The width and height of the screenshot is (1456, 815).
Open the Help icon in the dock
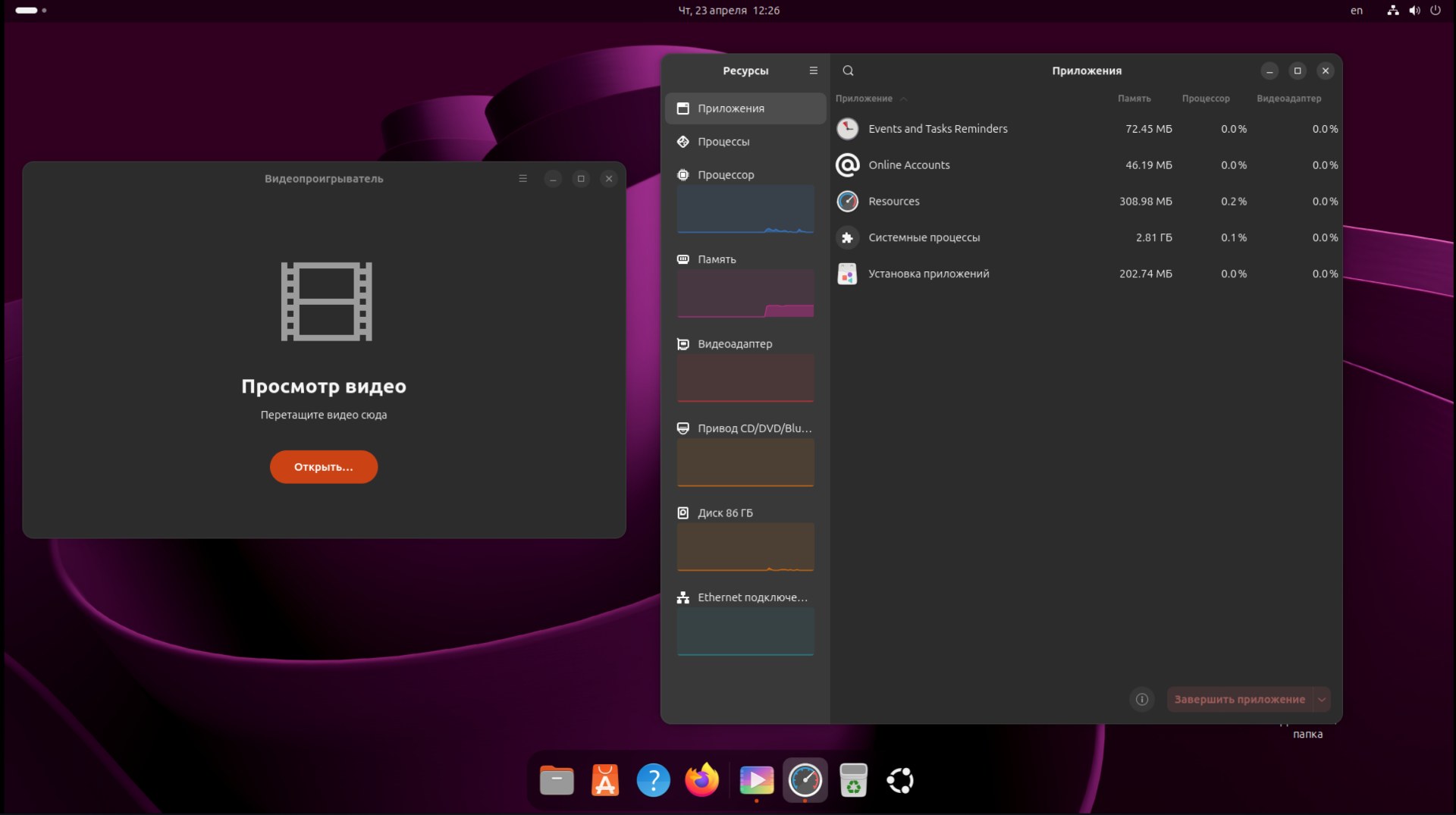[x=653, y=780]
